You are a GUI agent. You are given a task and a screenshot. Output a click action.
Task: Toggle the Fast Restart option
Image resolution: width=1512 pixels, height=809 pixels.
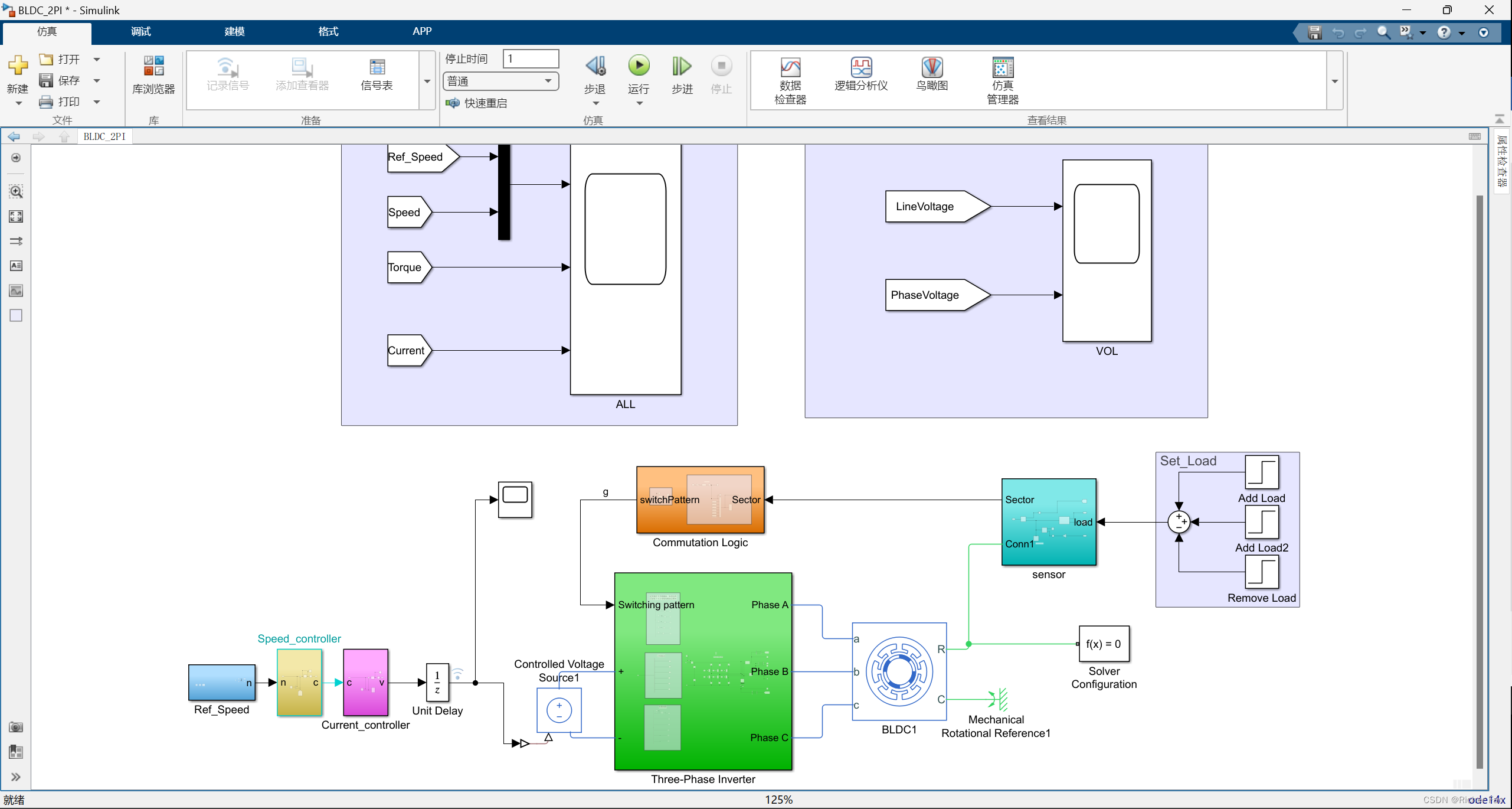[477, 103]
